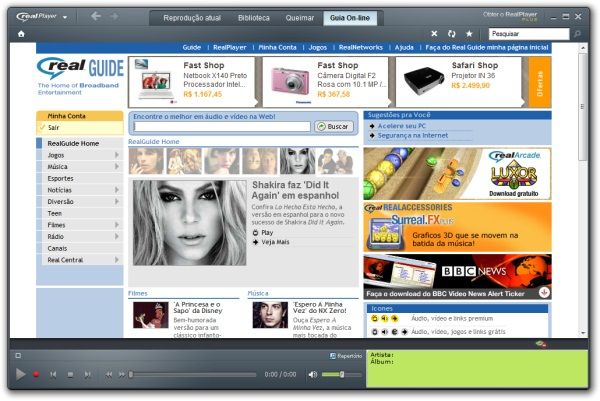Click the Buscar search button

click(x=334, y=126)
